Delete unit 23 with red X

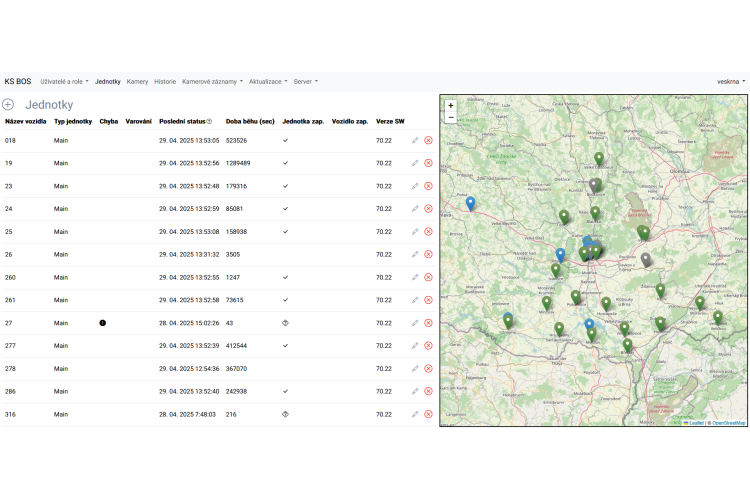pos(429,186)
